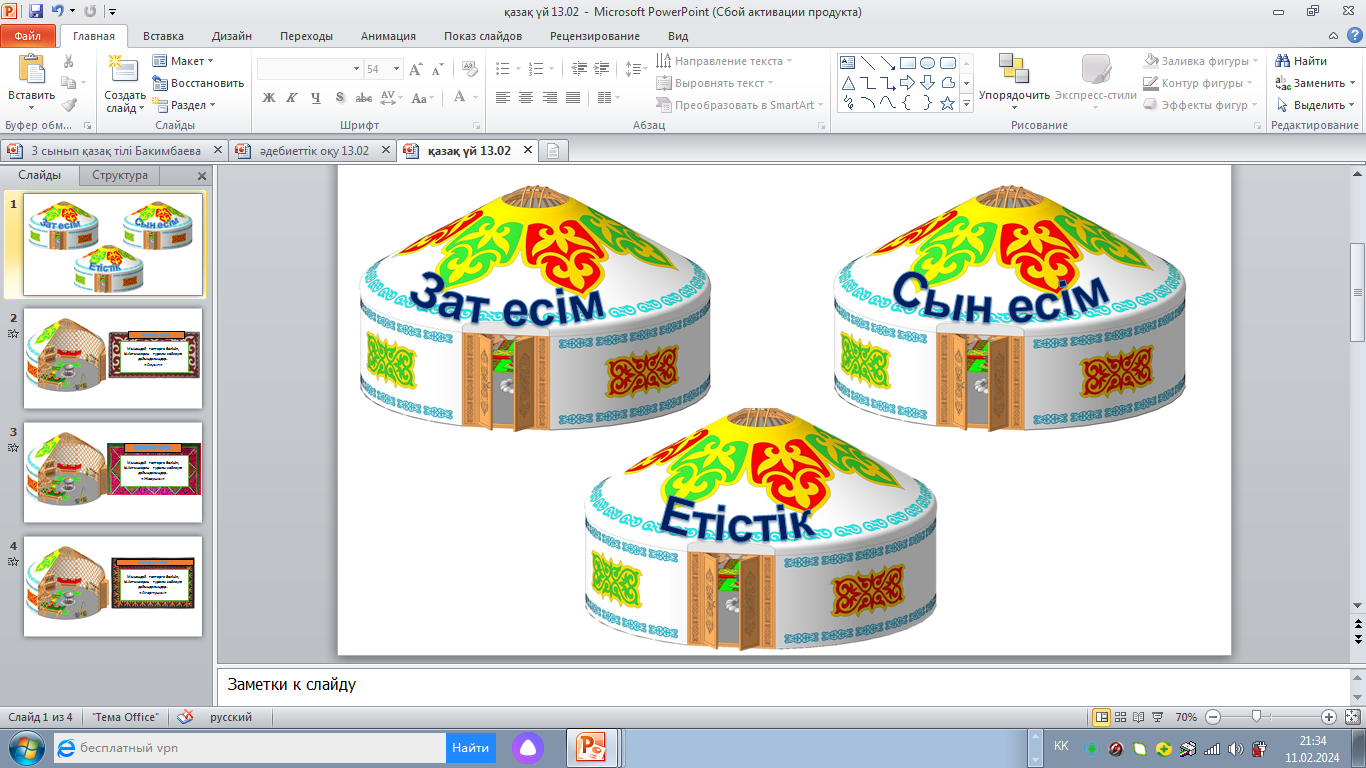Open the Вставка ribbon tab
The image size is (1366, 768).
[x=163, y=36]
